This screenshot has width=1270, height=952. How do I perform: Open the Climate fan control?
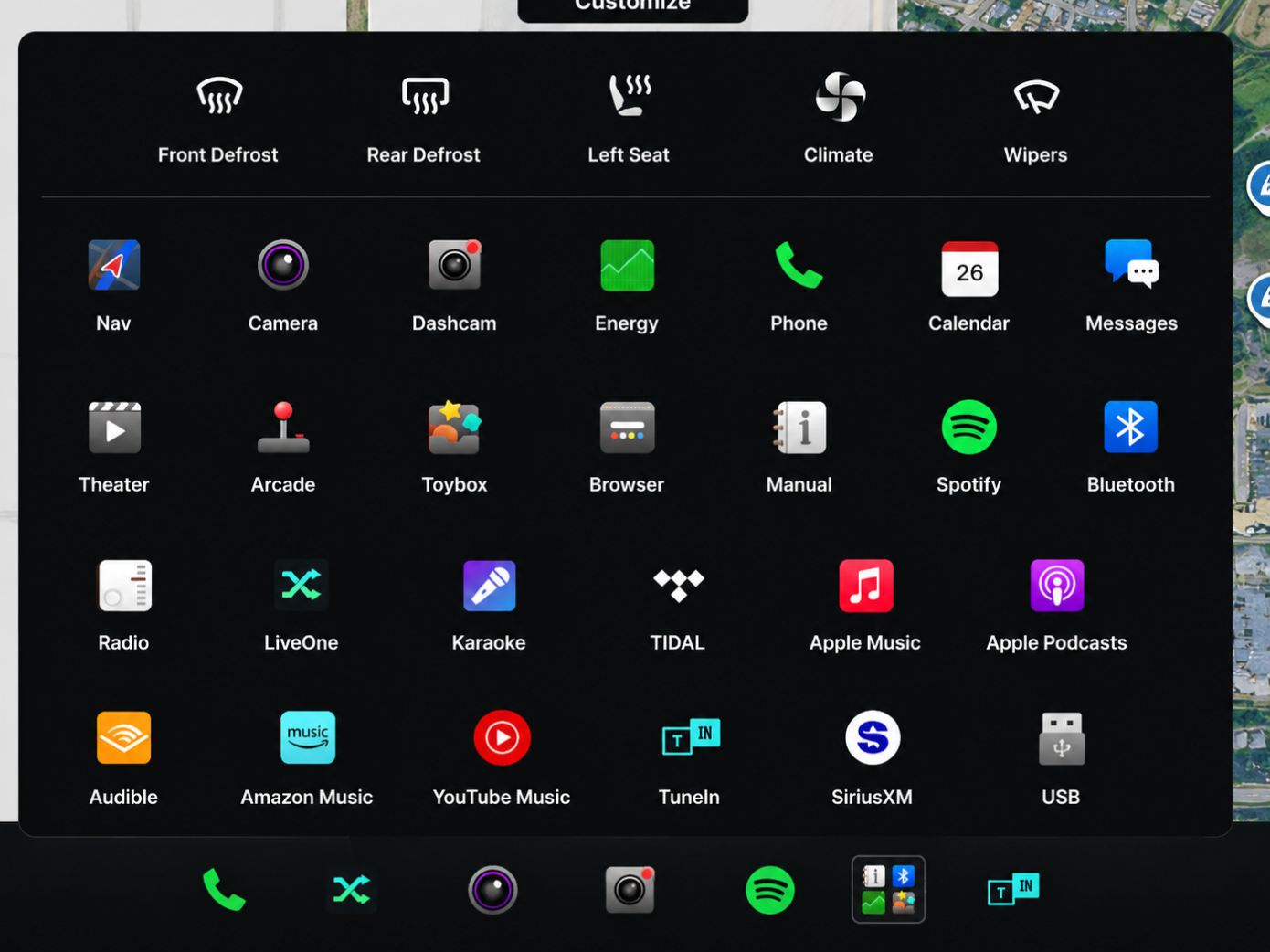point(839,120)
